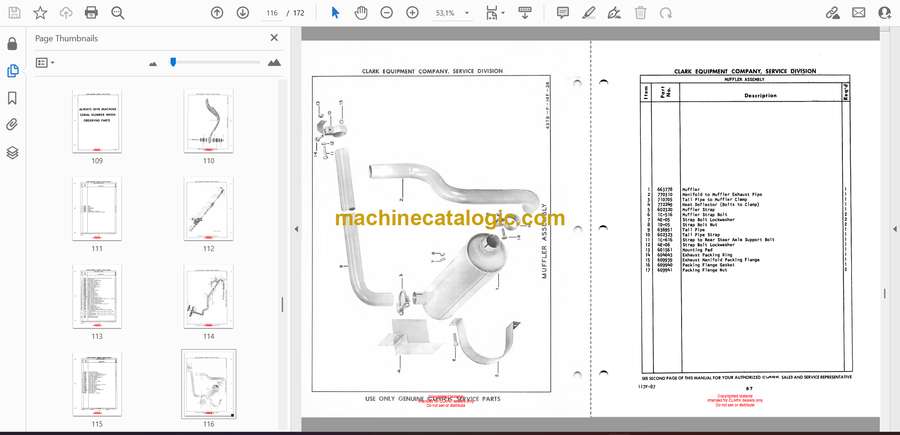Select page 110 thumbnail
The width and height of the screenshot is (900, 435).
click(208, 121)
